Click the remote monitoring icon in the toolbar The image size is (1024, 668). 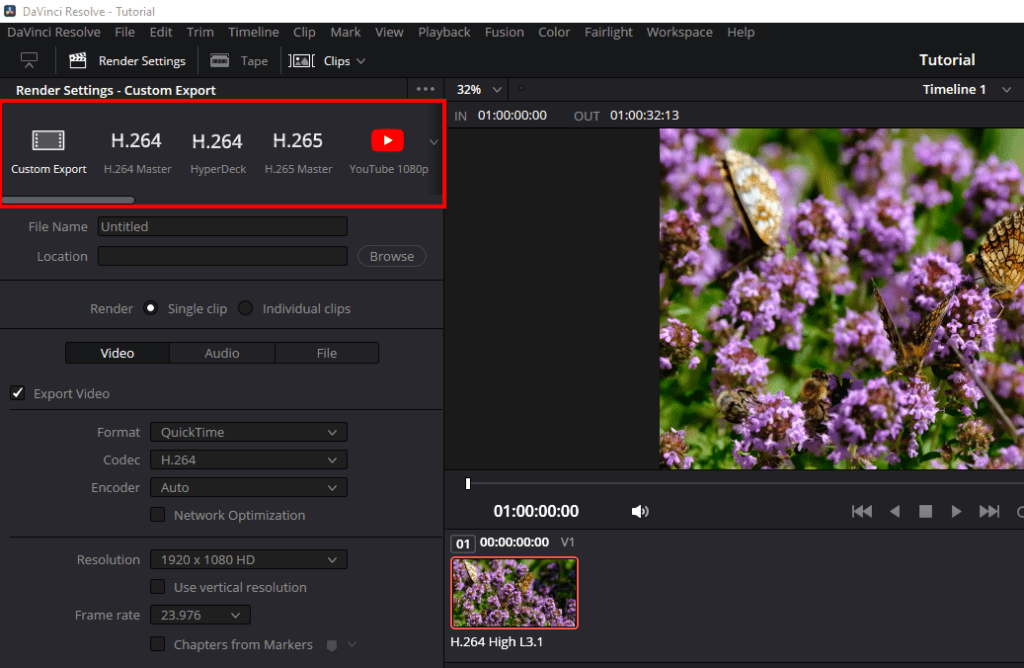coord(28,60)
